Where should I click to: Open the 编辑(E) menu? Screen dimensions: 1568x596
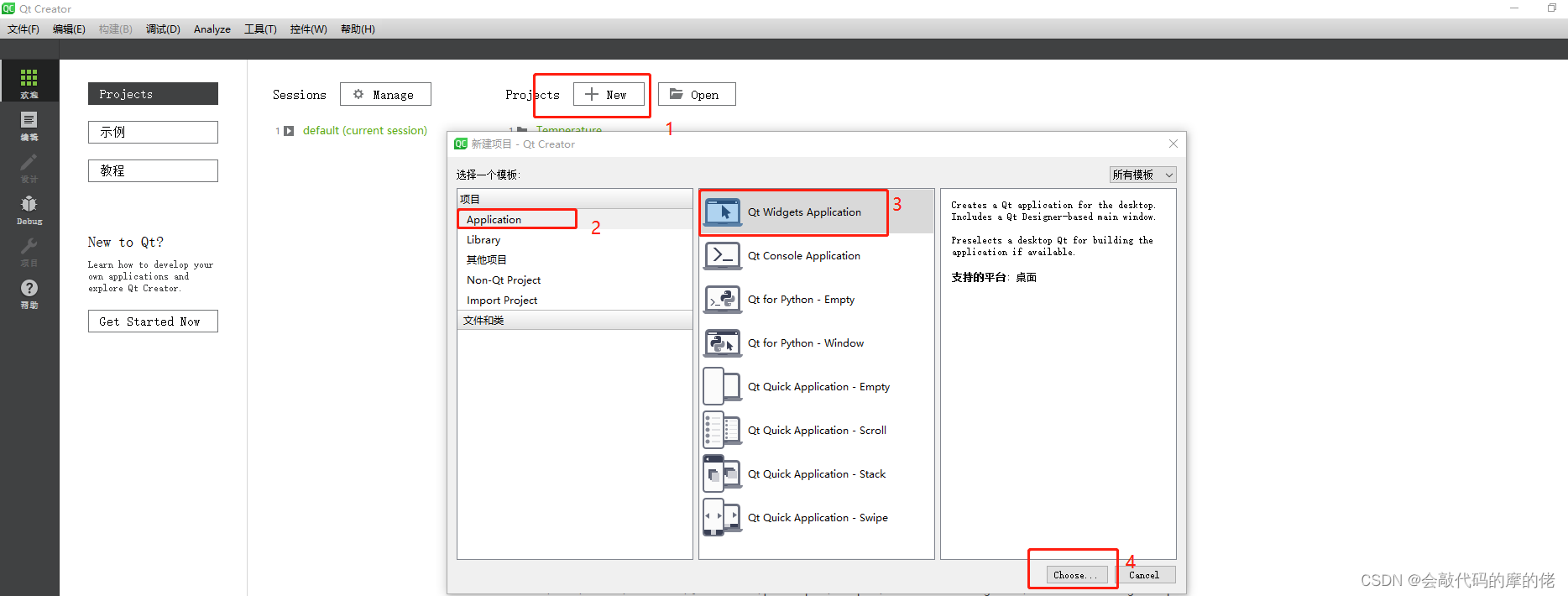(x=69, y=29)
